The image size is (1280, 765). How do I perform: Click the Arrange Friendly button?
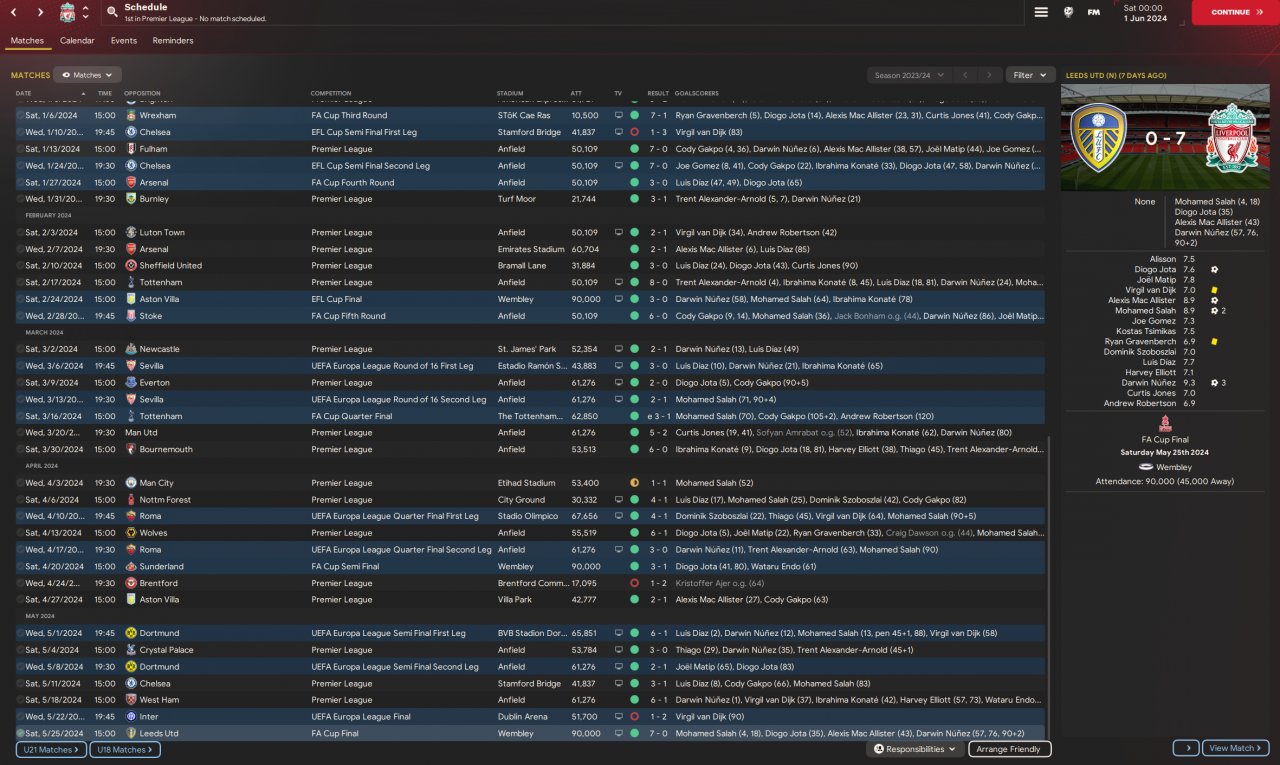click(x=1009, y=749)
